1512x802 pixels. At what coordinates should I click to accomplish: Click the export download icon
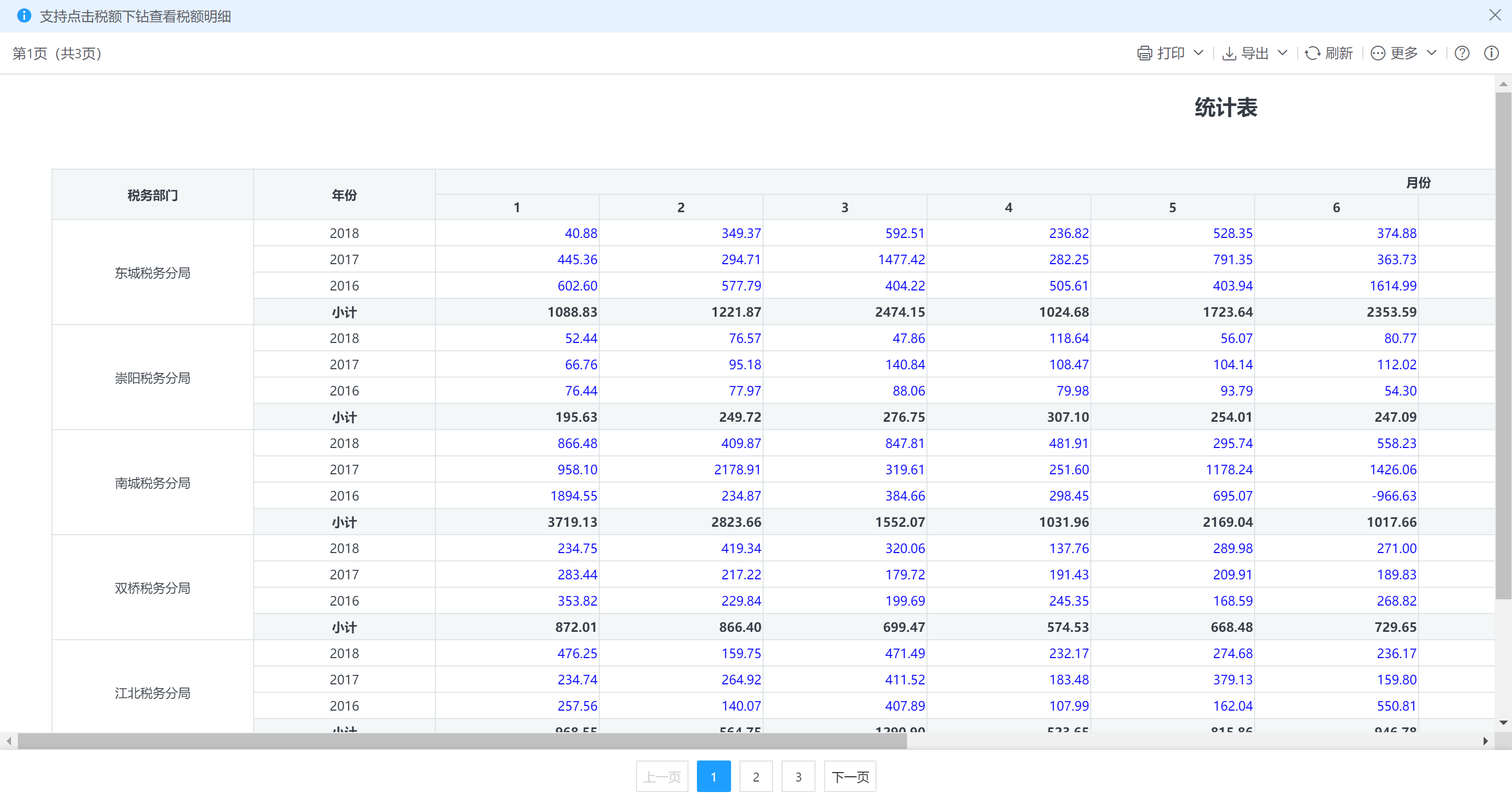coord(1228,54)
